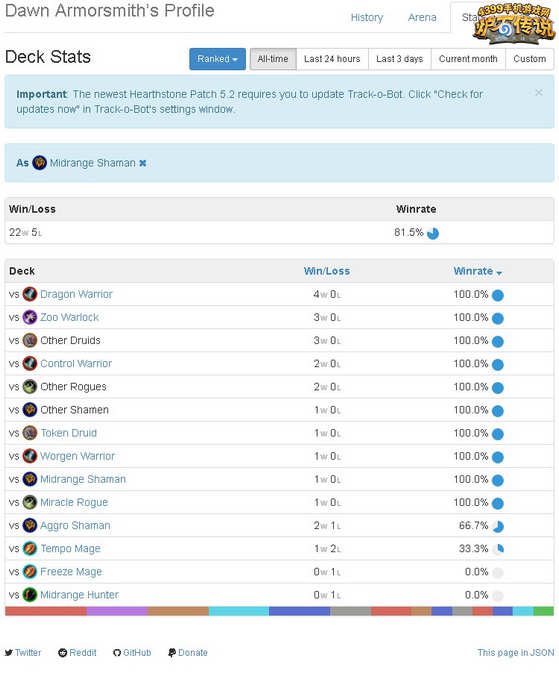Open the Freeze Mage deck link

click(71, 571)
